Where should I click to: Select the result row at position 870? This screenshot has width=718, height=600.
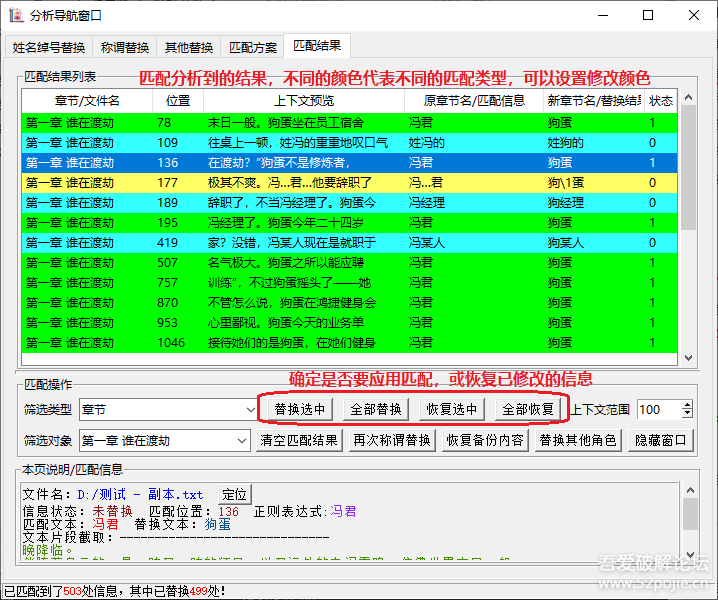[349, 303]
